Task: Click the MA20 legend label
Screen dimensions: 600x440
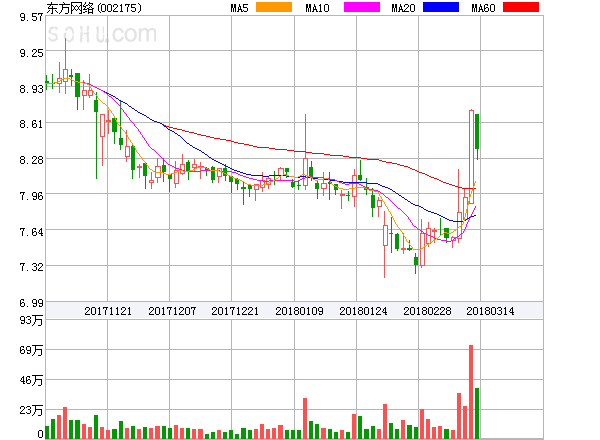Action: (x=403, y=8)
